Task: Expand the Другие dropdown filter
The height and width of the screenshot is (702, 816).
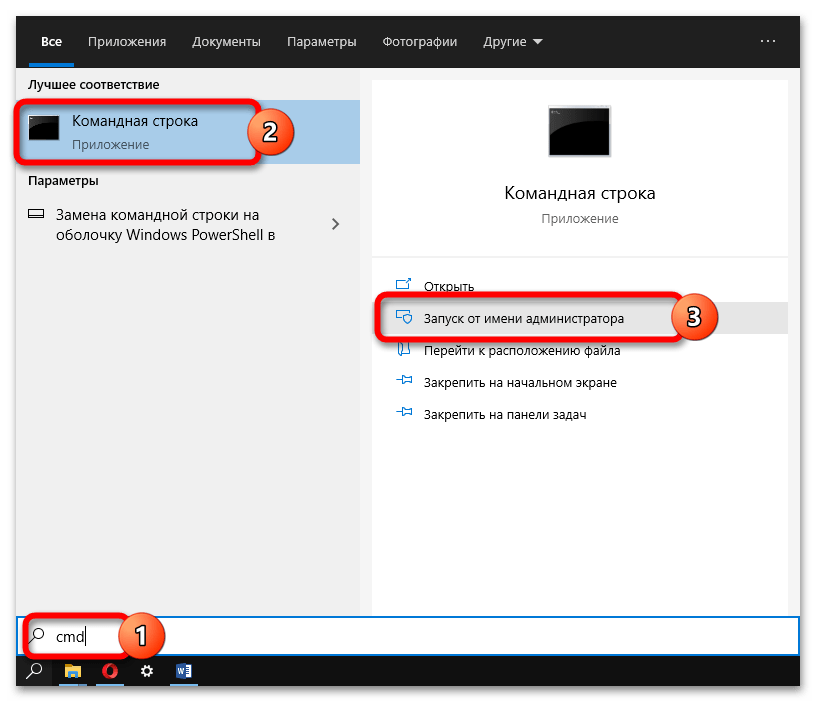Action: (x=513, y=42)
